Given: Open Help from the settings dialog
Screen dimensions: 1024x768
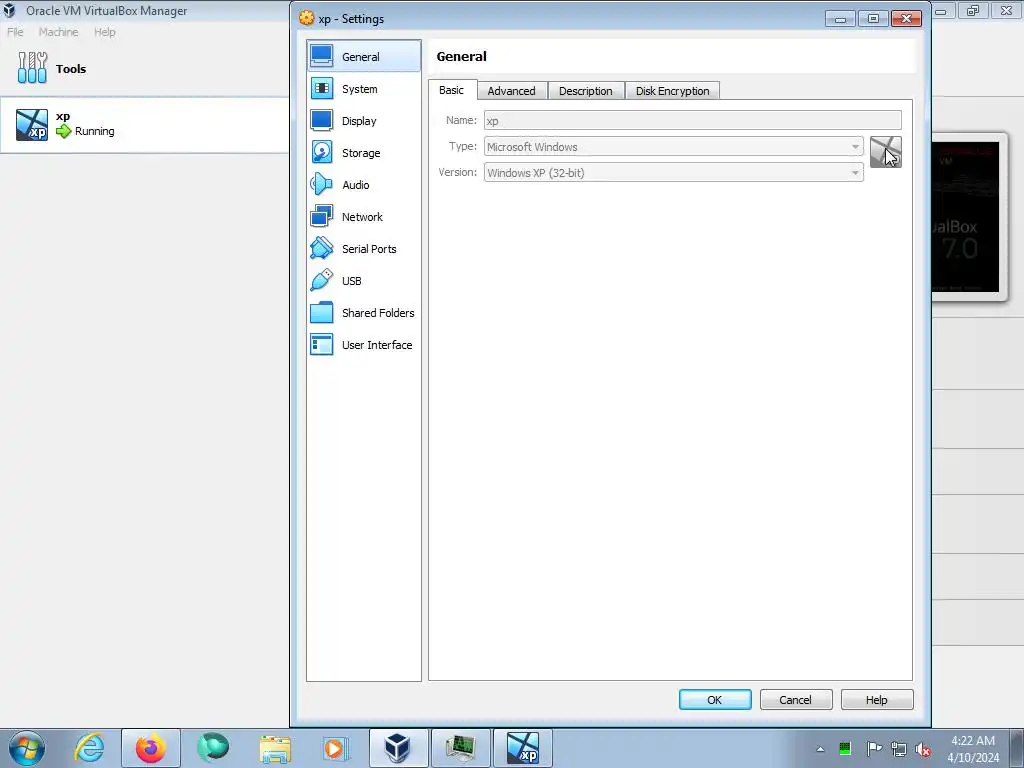Looking at the screenshot, I should coord(877,699).
